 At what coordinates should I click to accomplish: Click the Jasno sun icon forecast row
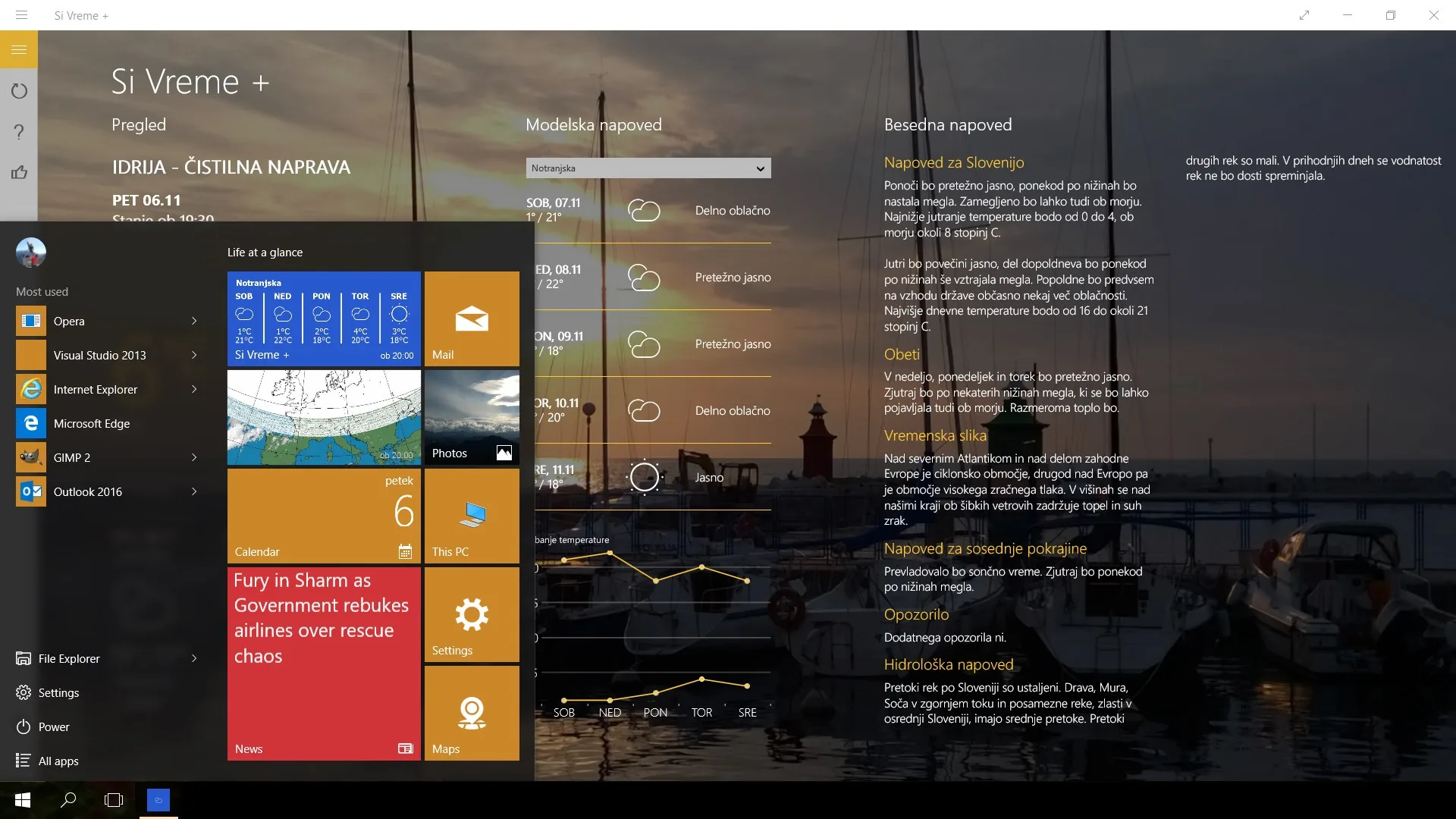[x=648, y=477]
